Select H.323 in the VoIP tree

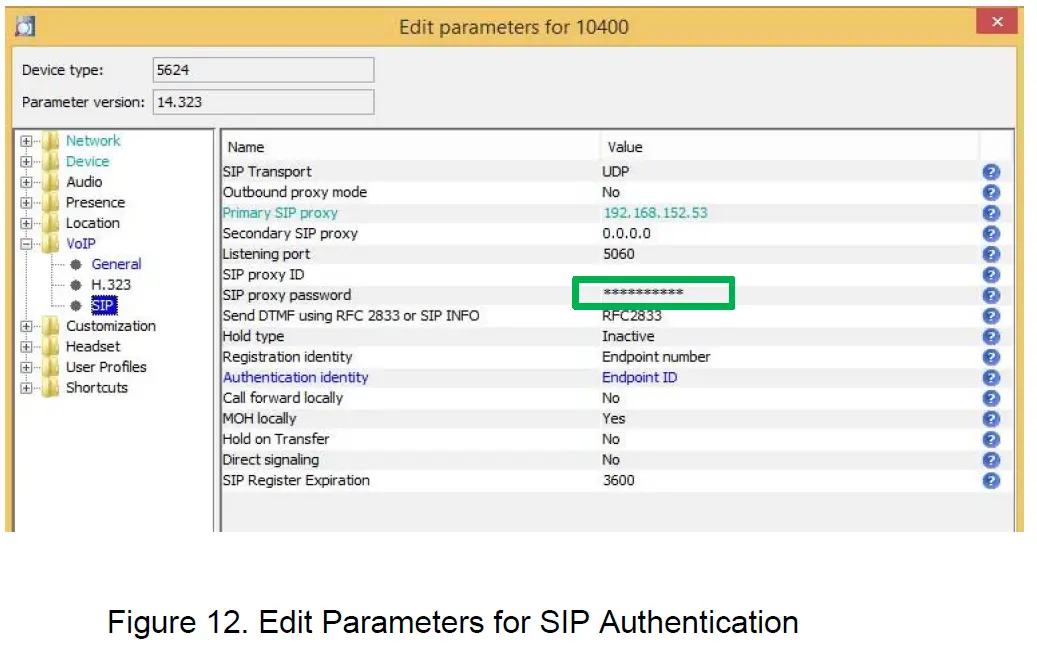click(110, 285)
